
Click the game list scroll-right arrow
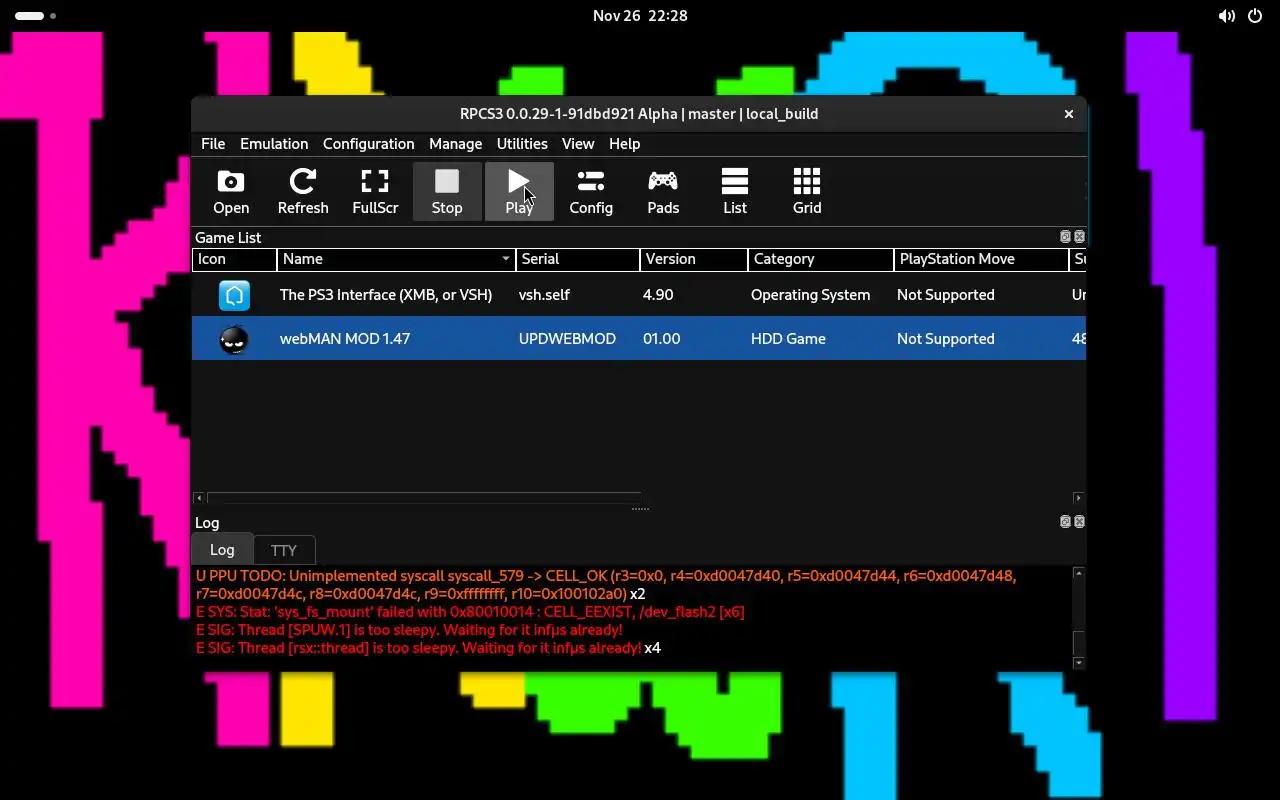[1078, 497]
